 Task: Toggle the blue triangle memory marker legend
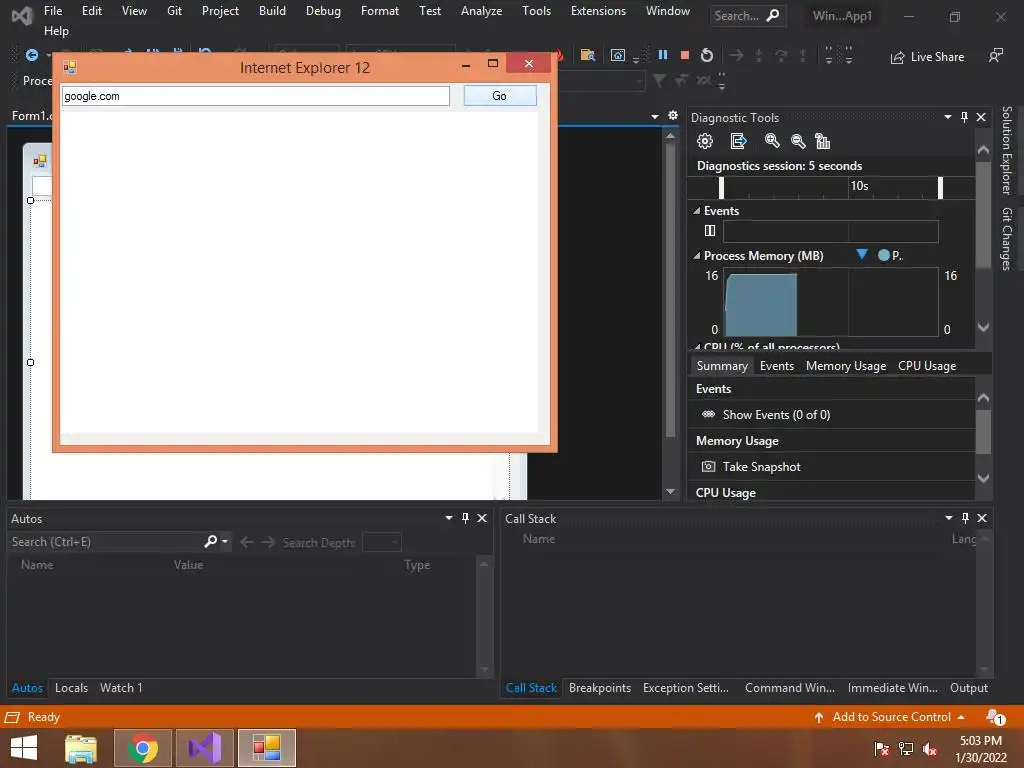(x=862, y=255)
